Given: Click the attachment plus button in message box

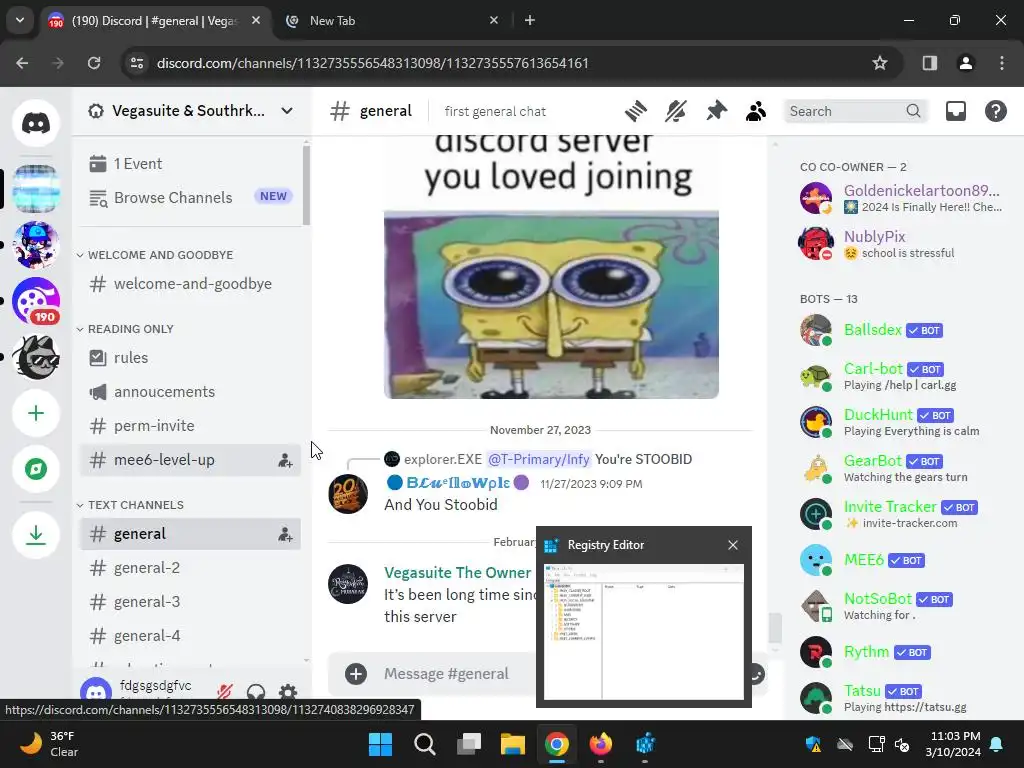Looking at the screenshot, I should [356, 673].
